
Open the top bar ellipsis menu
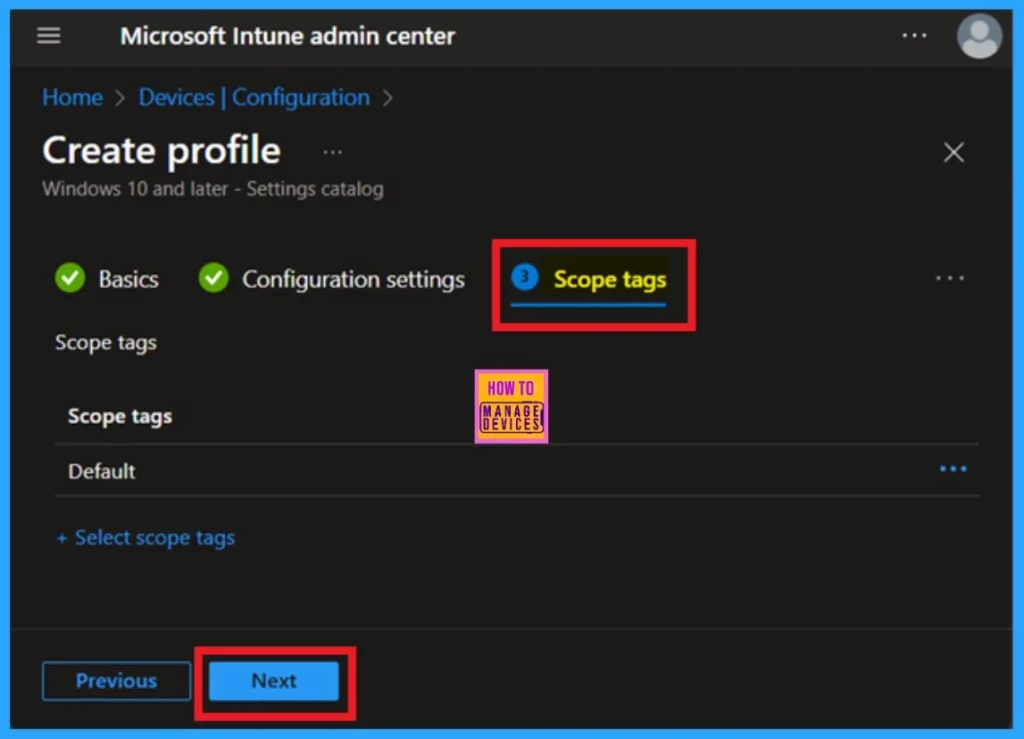click(914, 35)
